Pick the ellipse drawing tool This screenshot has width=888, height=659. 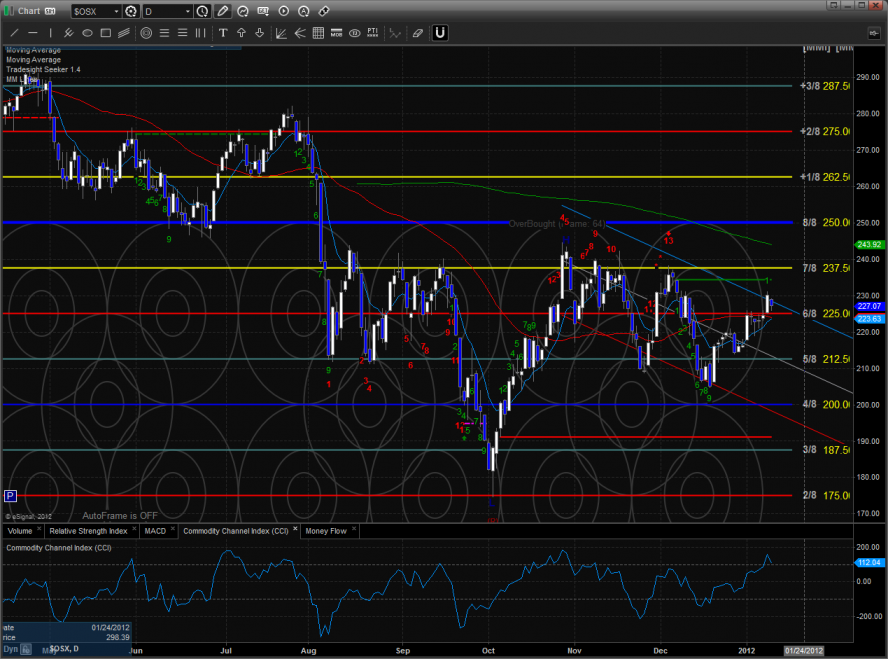87,33
